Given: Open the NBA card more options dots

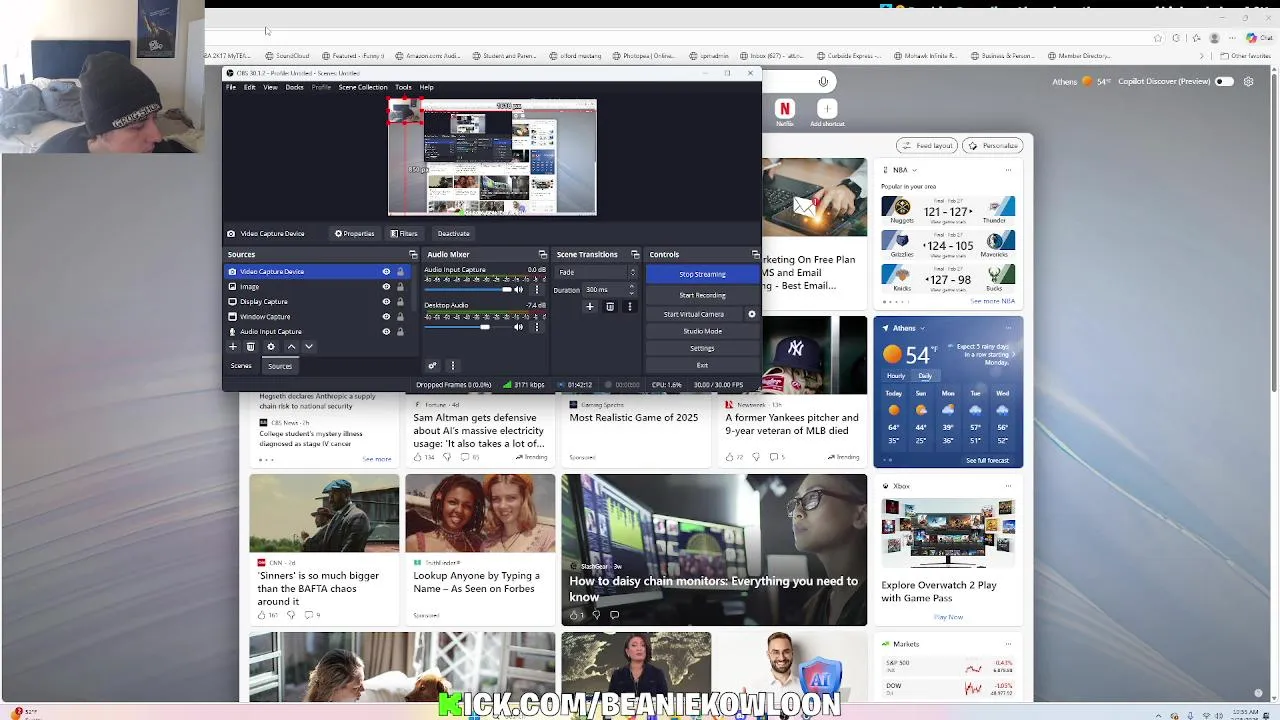Looking at the screenshot, I should pyautogui.click(x=1008, y=170).
